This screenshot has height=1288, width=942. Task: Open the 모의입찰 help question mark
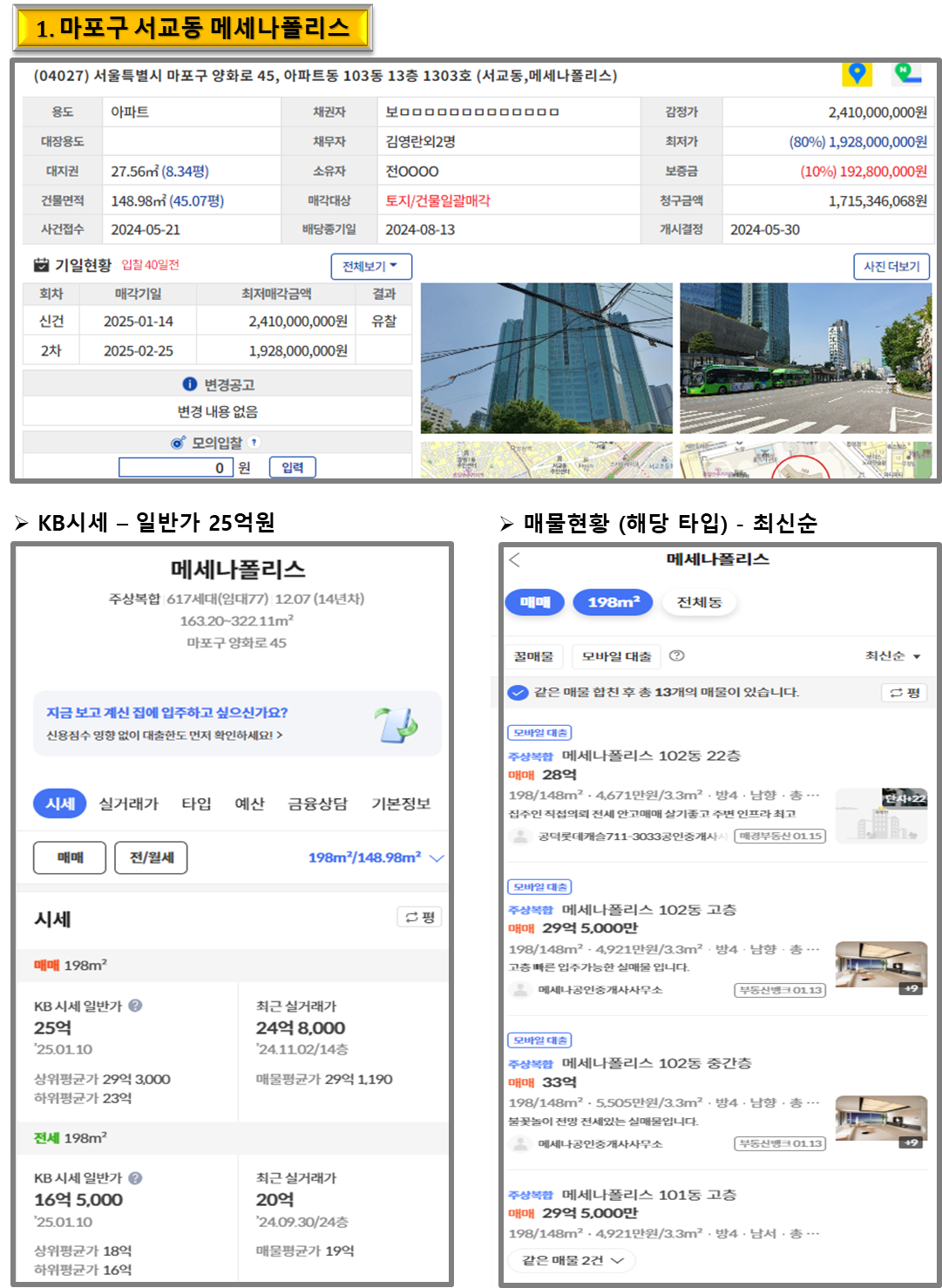coord(254,443)
